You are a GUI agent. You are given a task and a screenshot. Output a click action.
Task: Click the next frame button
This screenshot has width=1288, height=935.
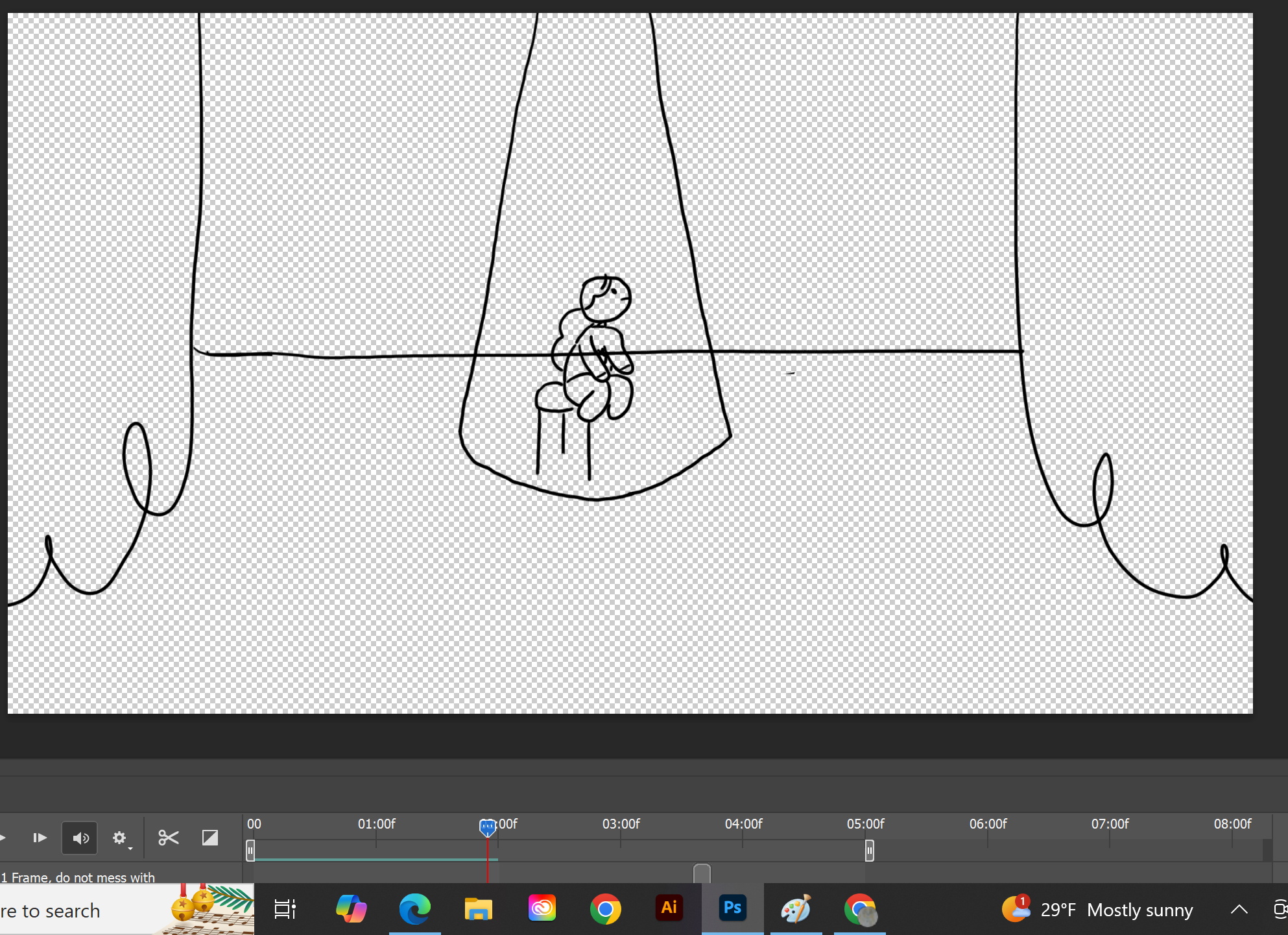[40, 838]
